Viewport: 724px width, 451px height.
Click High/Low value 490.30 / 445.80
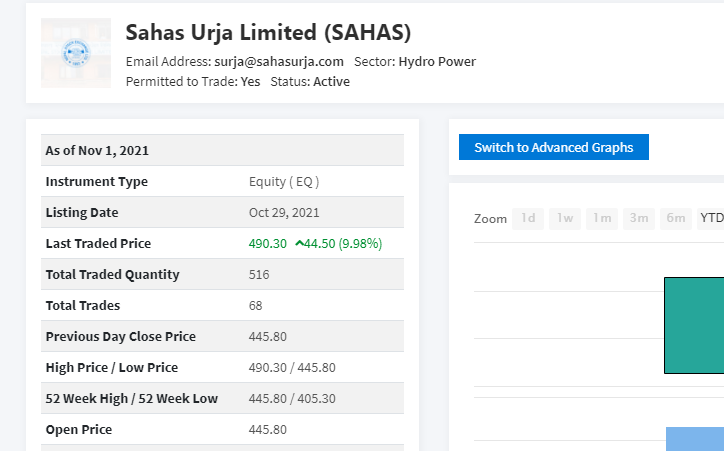(292, 367)
